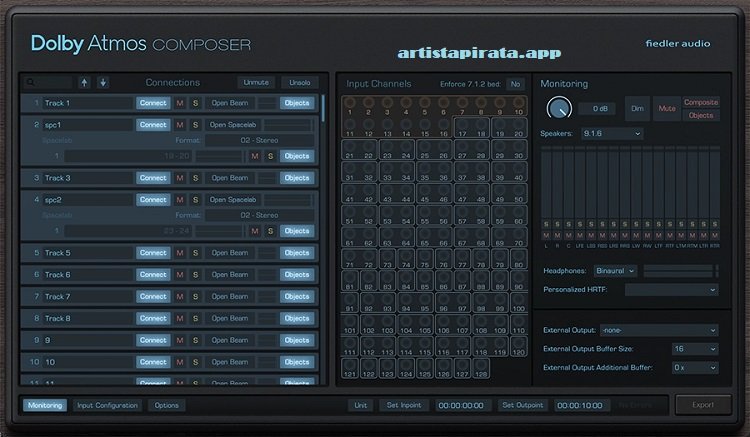Select input channel 100 icon
The height and width of the screenshot is (437, 750).
click(x=519, y=300)
